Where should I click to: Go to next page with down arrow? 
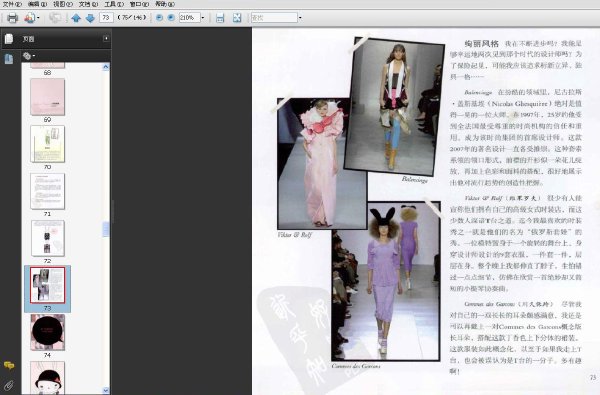pos(90,18)
